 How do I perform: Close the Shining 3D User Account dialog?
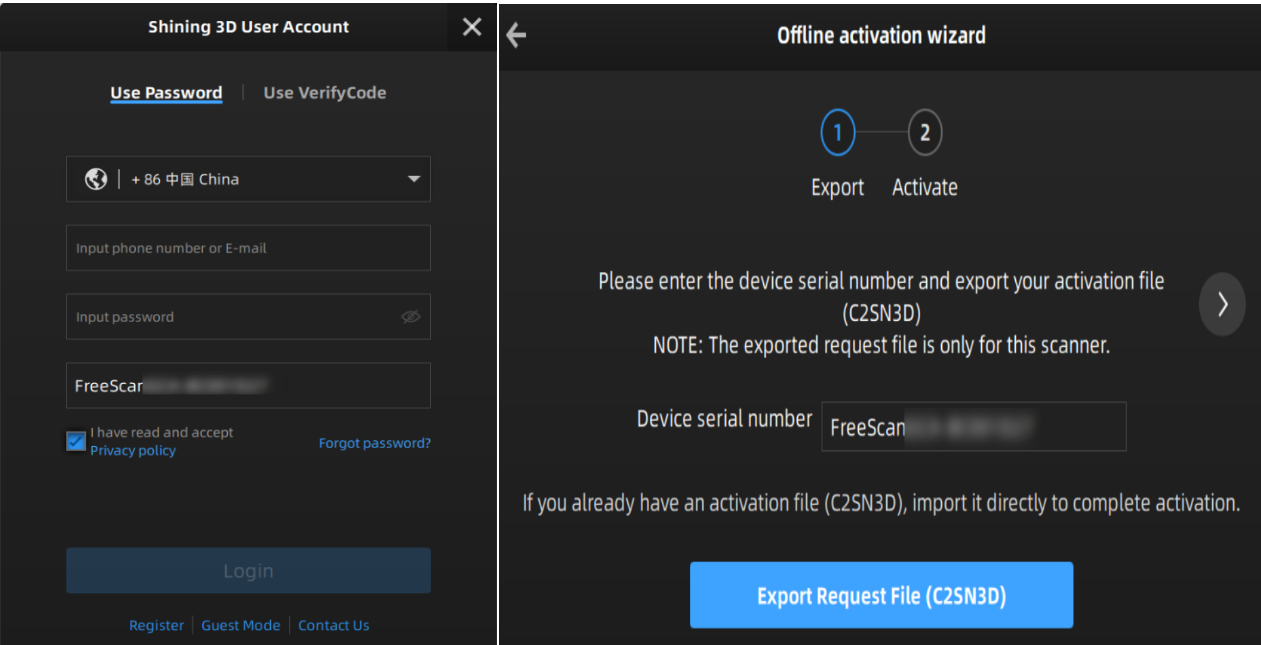coord(472,27)
